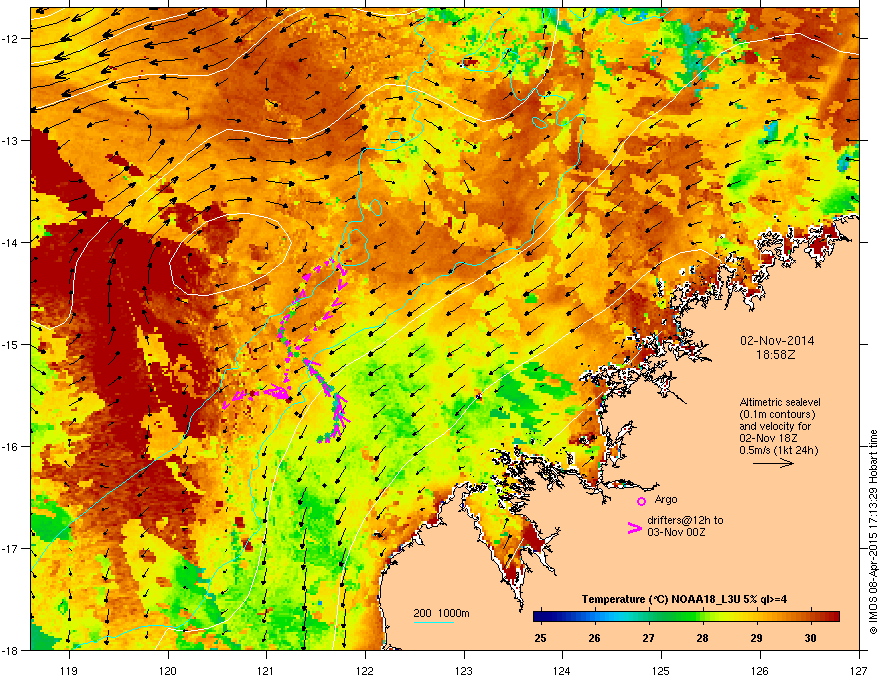
Task: Click the longitude axis label 127
Action: (858, 670)
